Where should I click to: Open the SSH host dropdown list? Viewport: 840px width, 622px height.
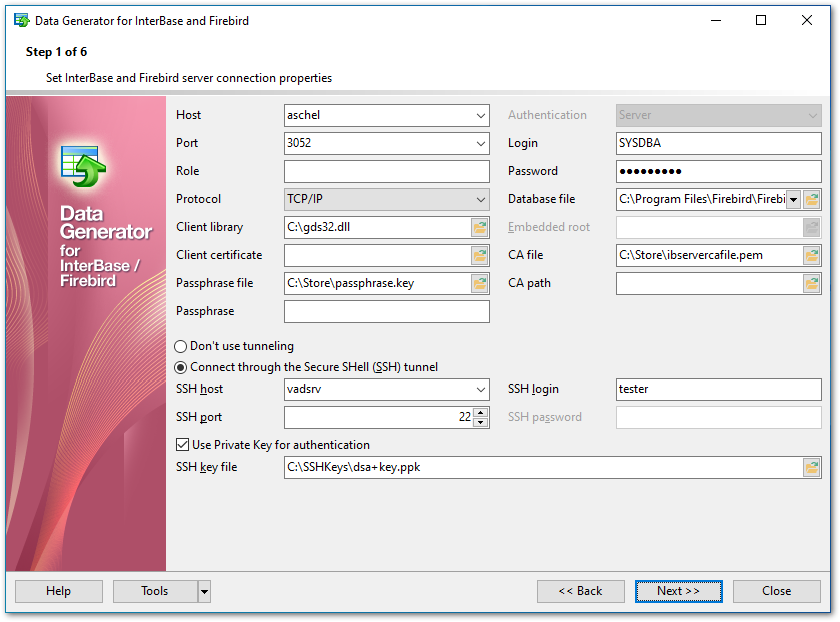coord(481,390)
